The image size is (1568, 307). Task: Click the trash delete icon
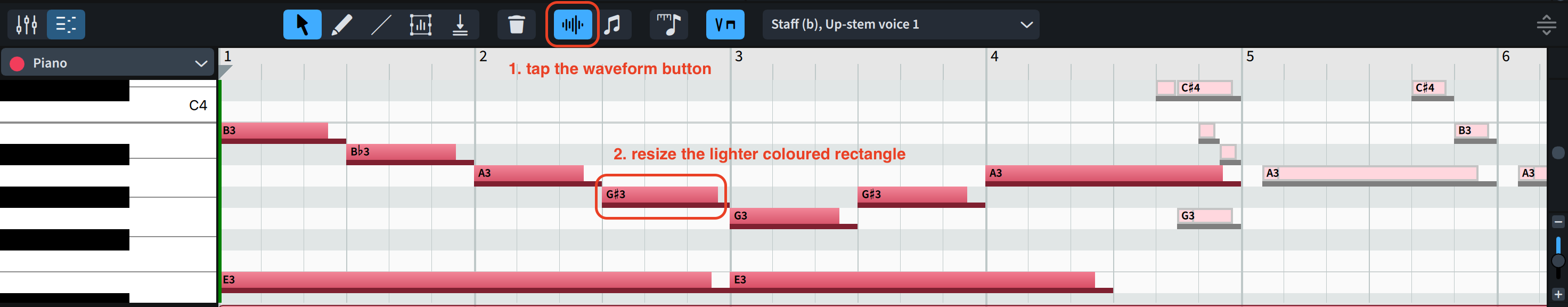pyautogui.click(x=516, y=25)
